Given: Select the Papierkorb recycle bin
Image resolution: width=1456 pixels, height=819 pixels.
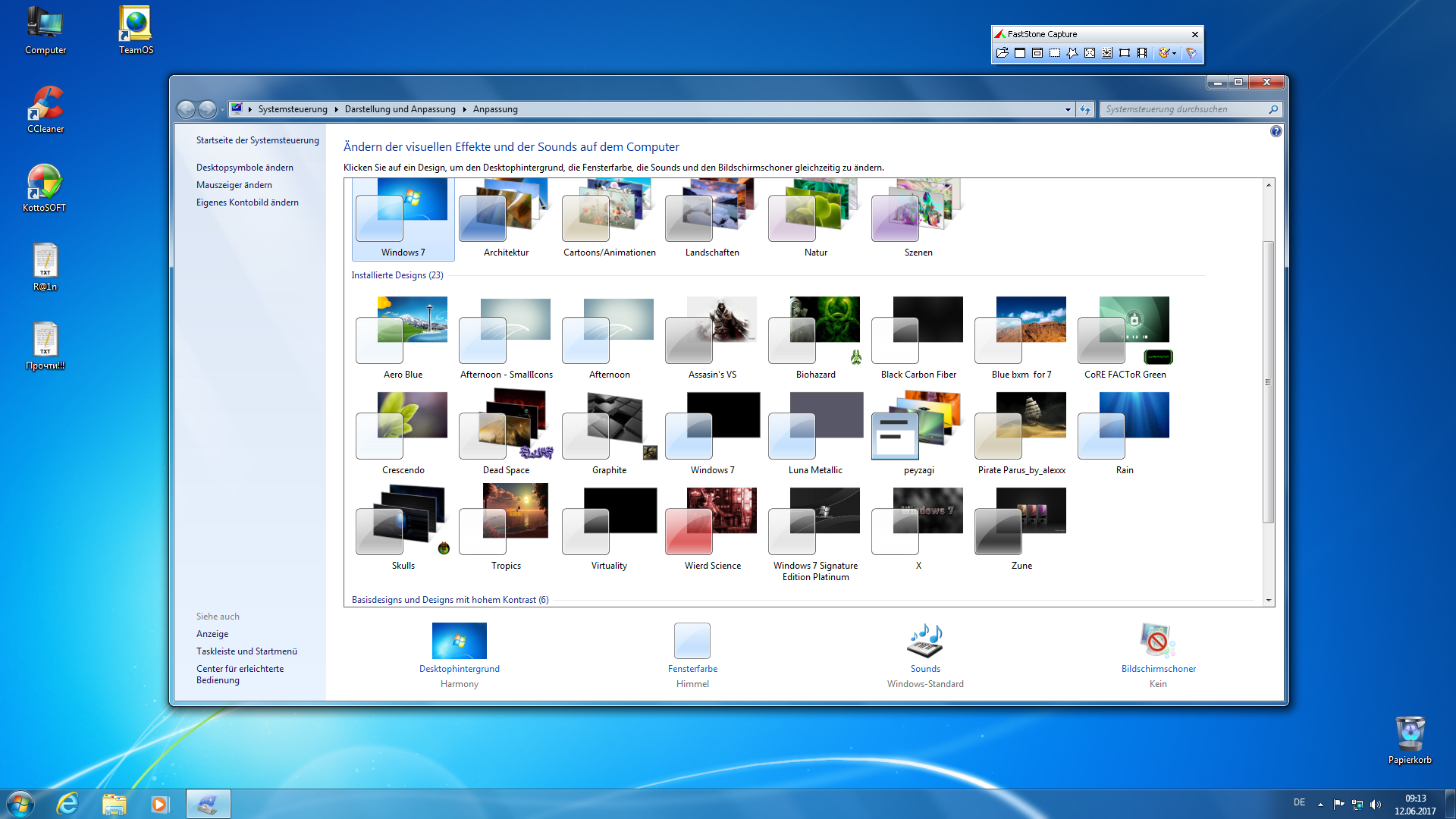Looking at the screenshot, I should pyautogui.click(x=1410, y=740).
